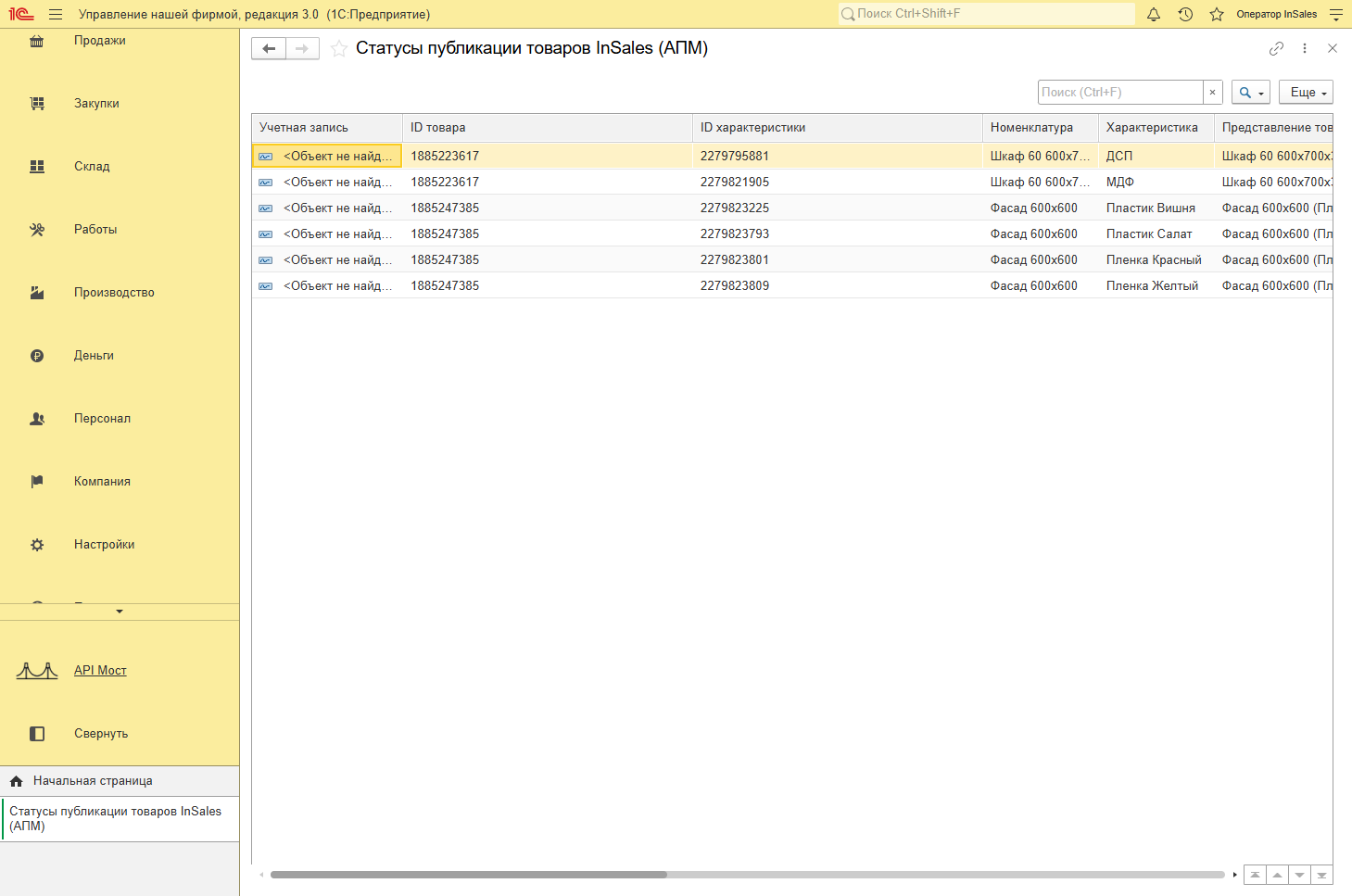The width and height of the screenshot is (1352, 896).
Task: Open favorites star in top bar
Action: pos(1217,15)
